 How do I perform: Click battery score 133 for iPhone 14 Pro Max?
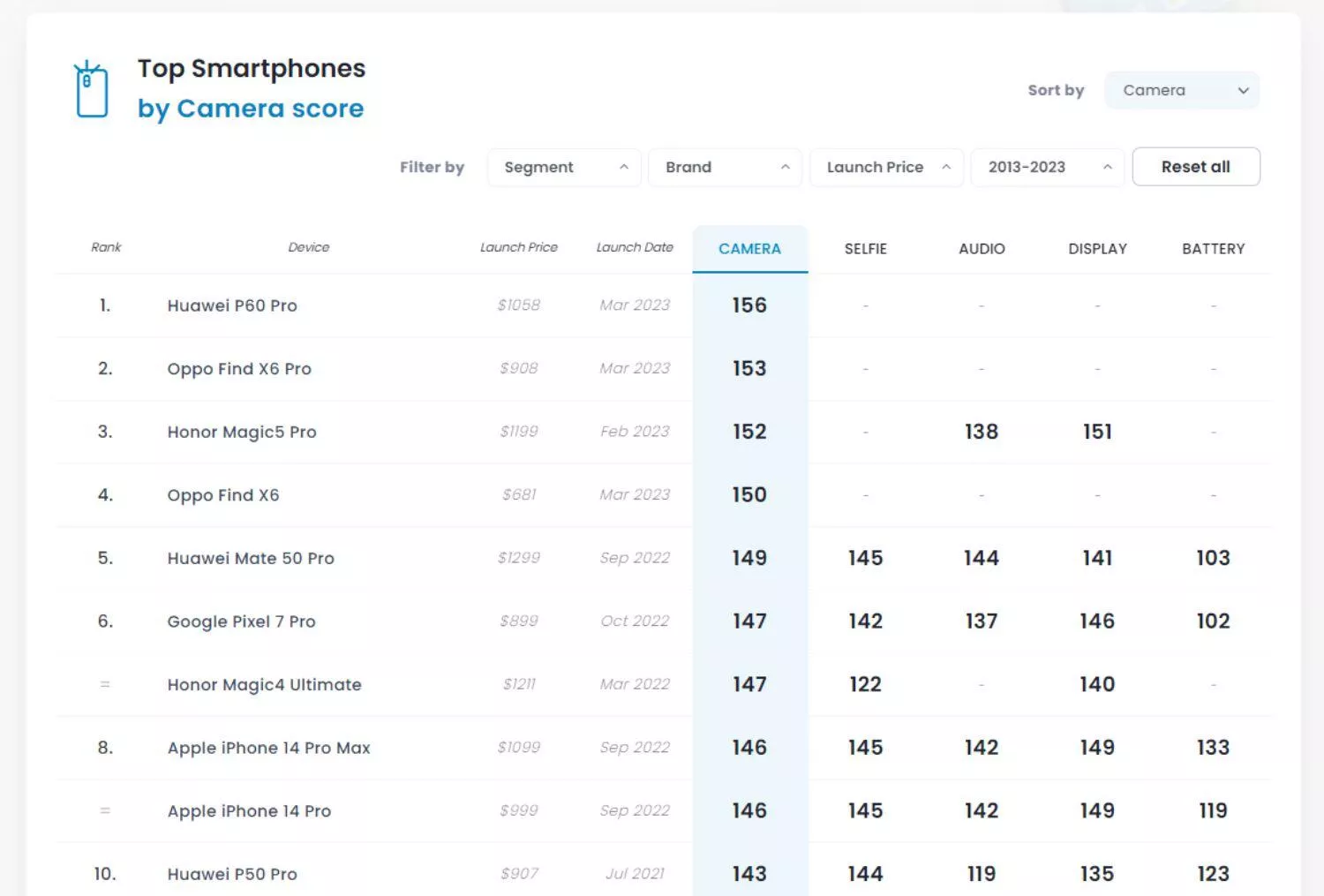pos(1214,748)
